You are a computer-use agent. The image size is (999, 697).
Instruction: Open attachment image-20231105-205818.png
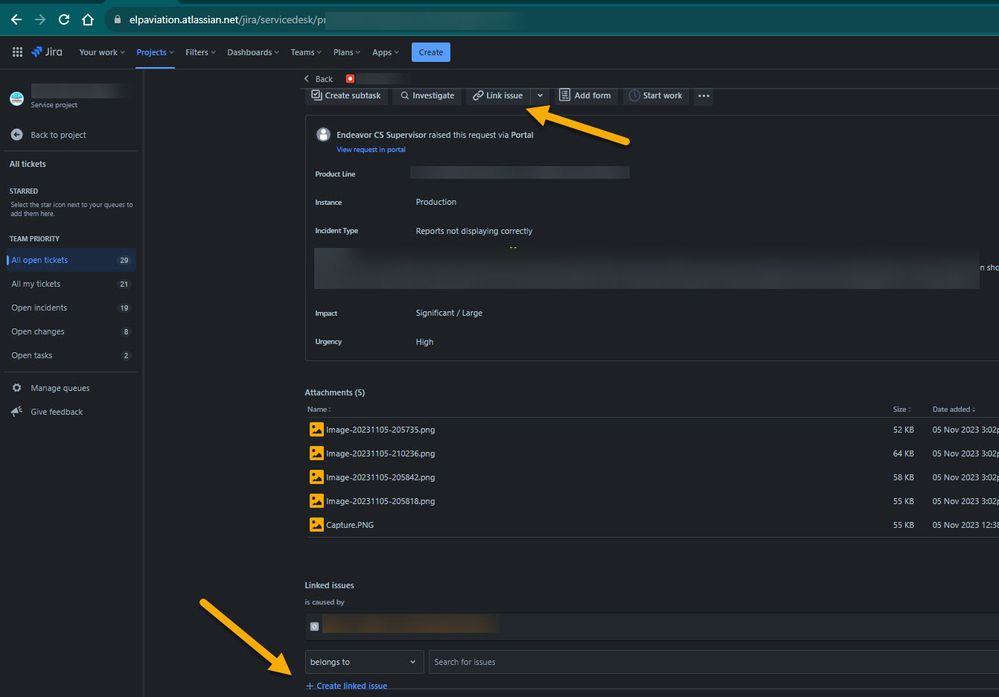pyautogui.click(x=380, y=501)
